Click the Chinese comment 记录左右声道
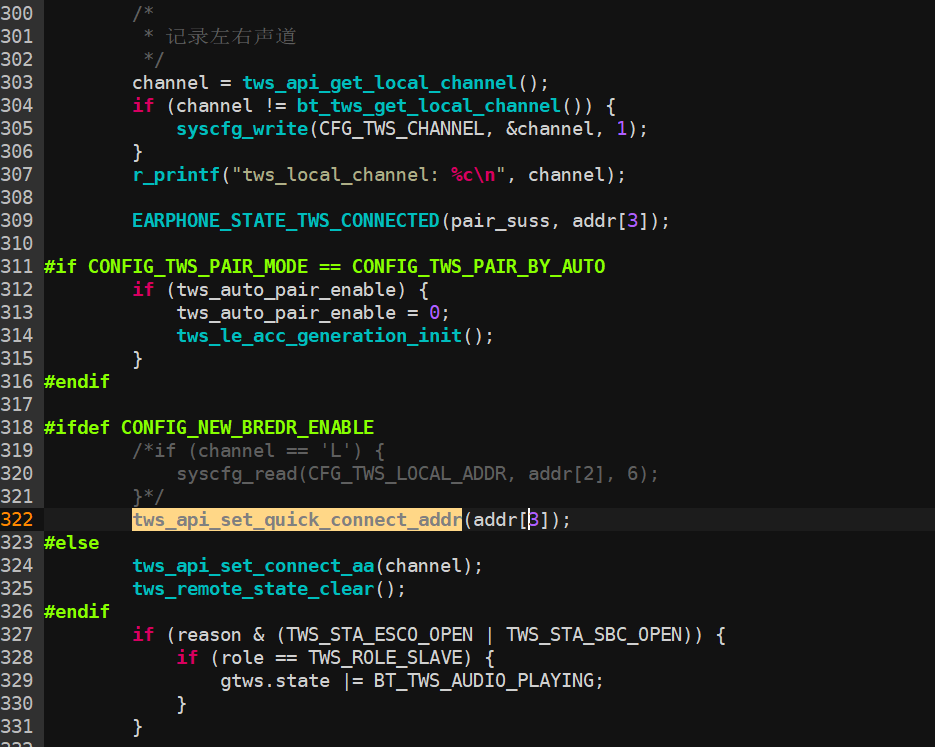 231,37
